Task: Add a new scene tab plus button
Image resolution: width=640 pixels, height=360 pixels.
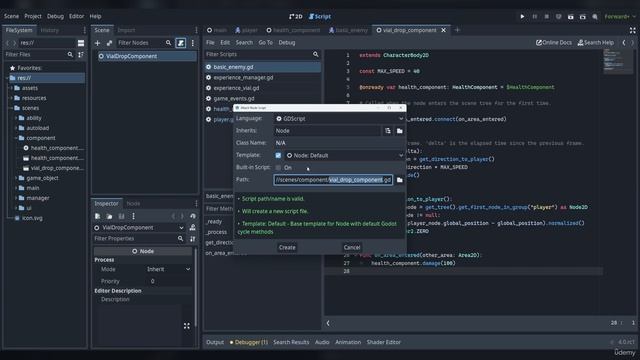Action: pos(457,30)
